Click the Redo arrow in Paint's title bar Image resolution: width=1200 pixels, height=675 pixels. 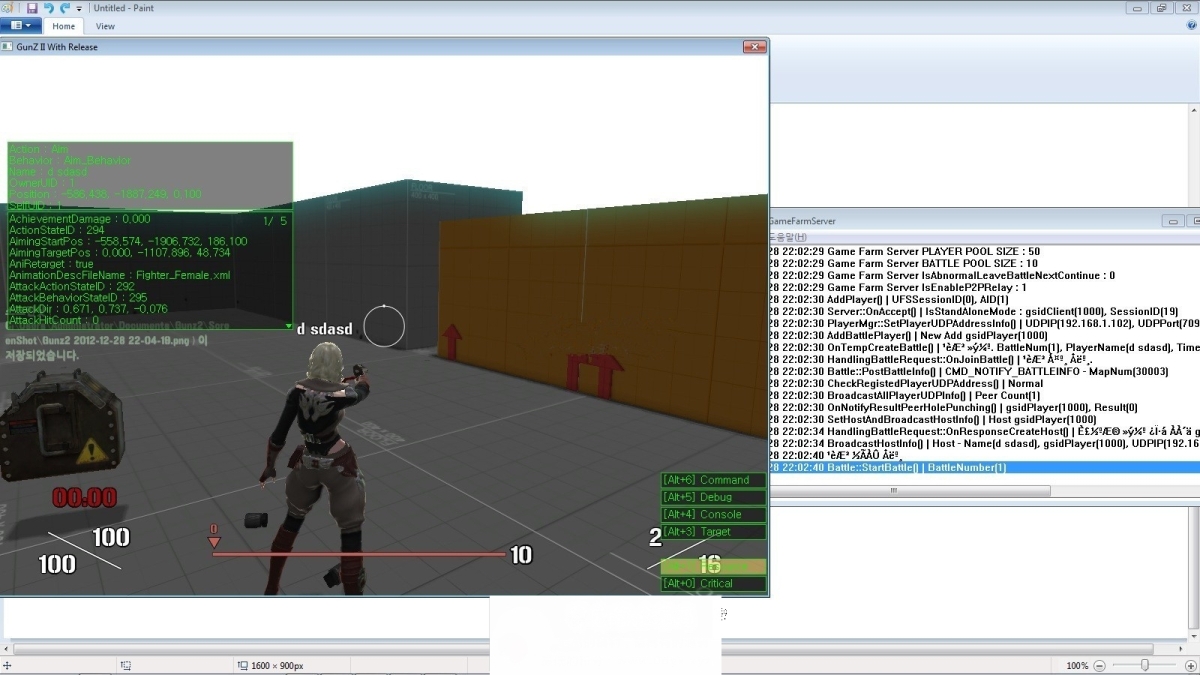(65, 8)
